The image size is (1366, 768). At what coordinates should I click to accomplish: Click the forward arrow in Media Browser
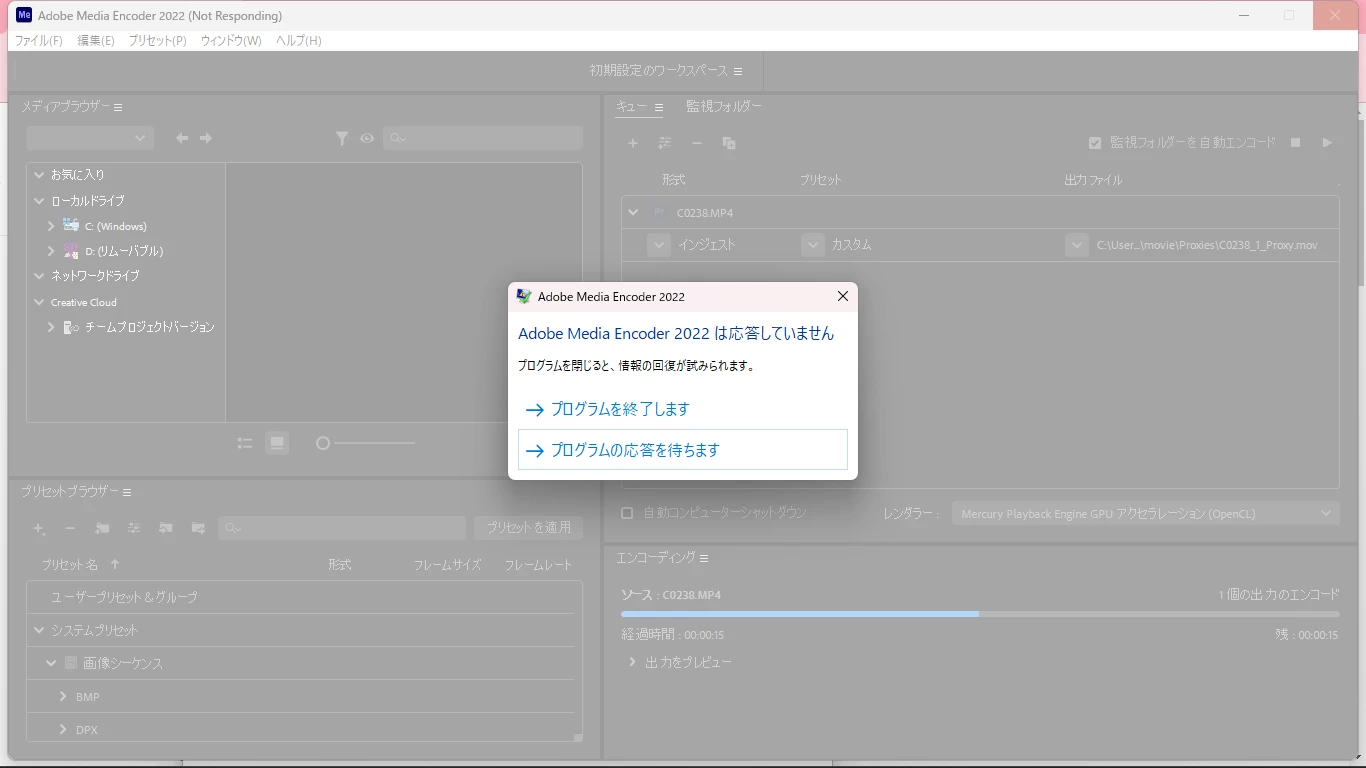(x=206, y=138)
